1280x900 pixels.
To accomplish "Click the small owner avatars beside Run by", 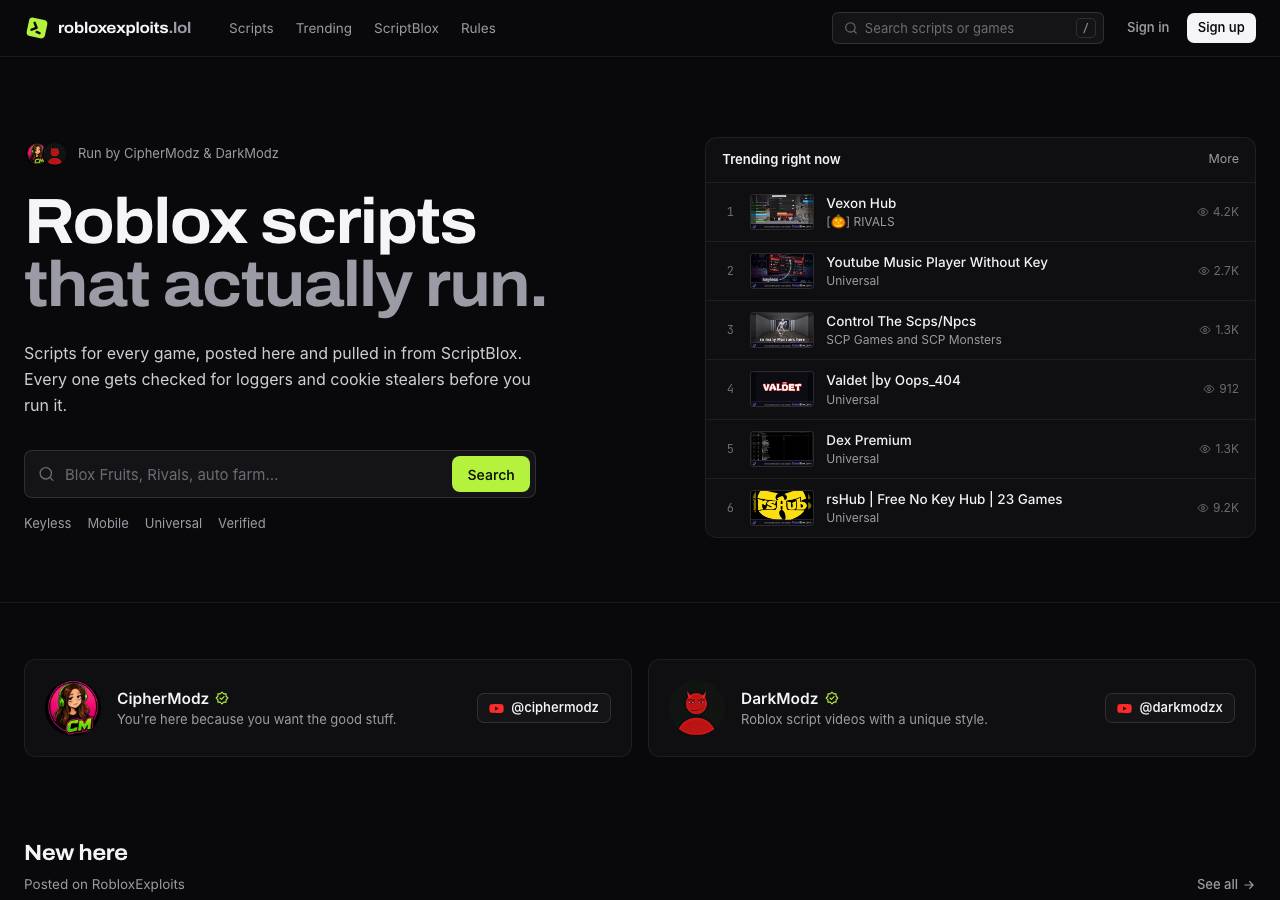I will tap(46, 154).
